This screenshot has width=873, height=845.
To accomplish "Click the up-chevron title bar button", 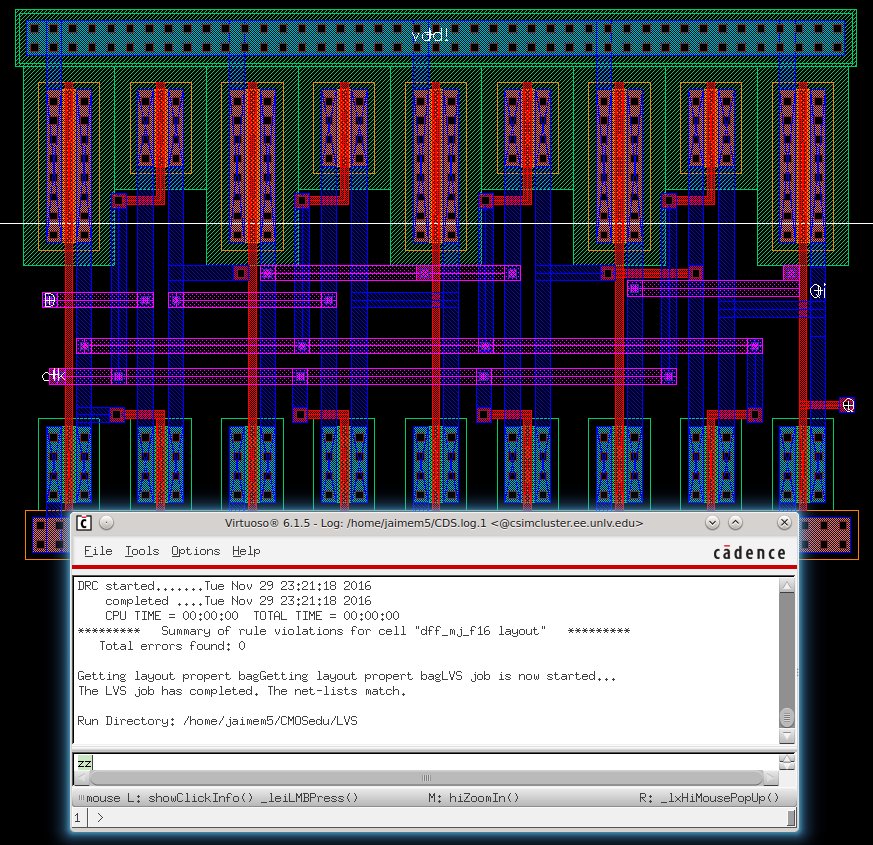I will (x=735, y=523).
